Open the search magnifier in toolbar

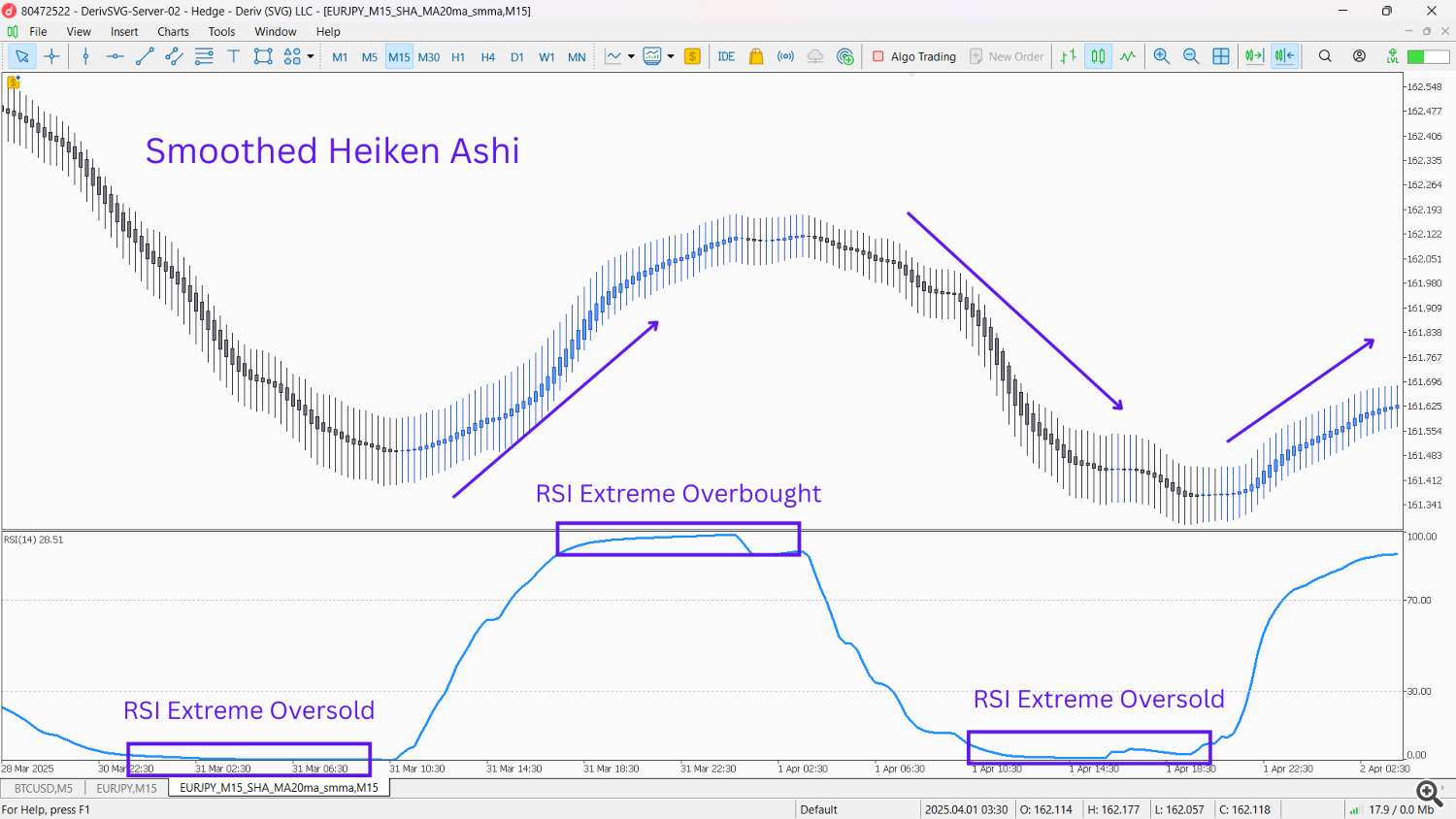[x=1325, y=56]
